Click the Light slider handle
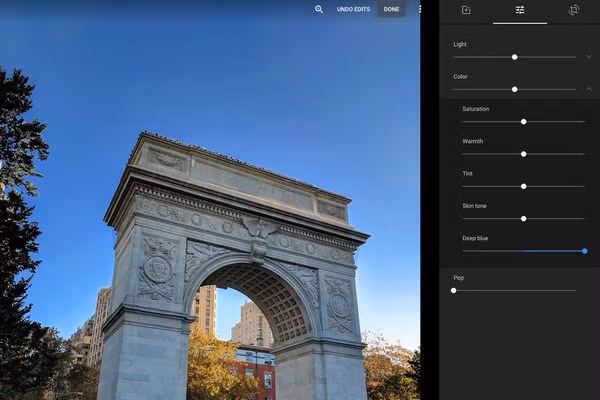The image size is (600, 400). [x=515, y=57]
